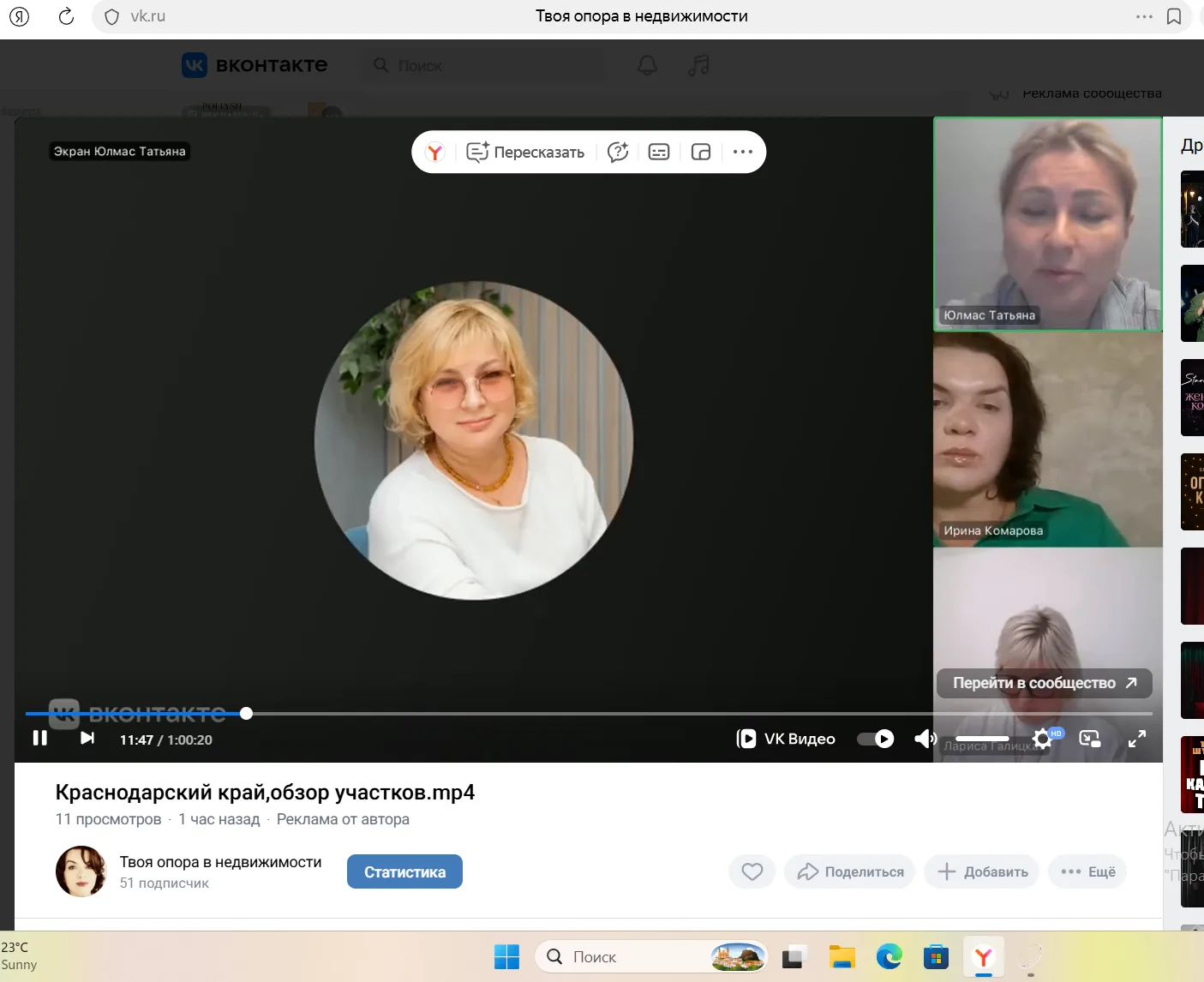Click the site protection shield icon
The height and width of the screenshot is (982, 1204).
(111, 16)
